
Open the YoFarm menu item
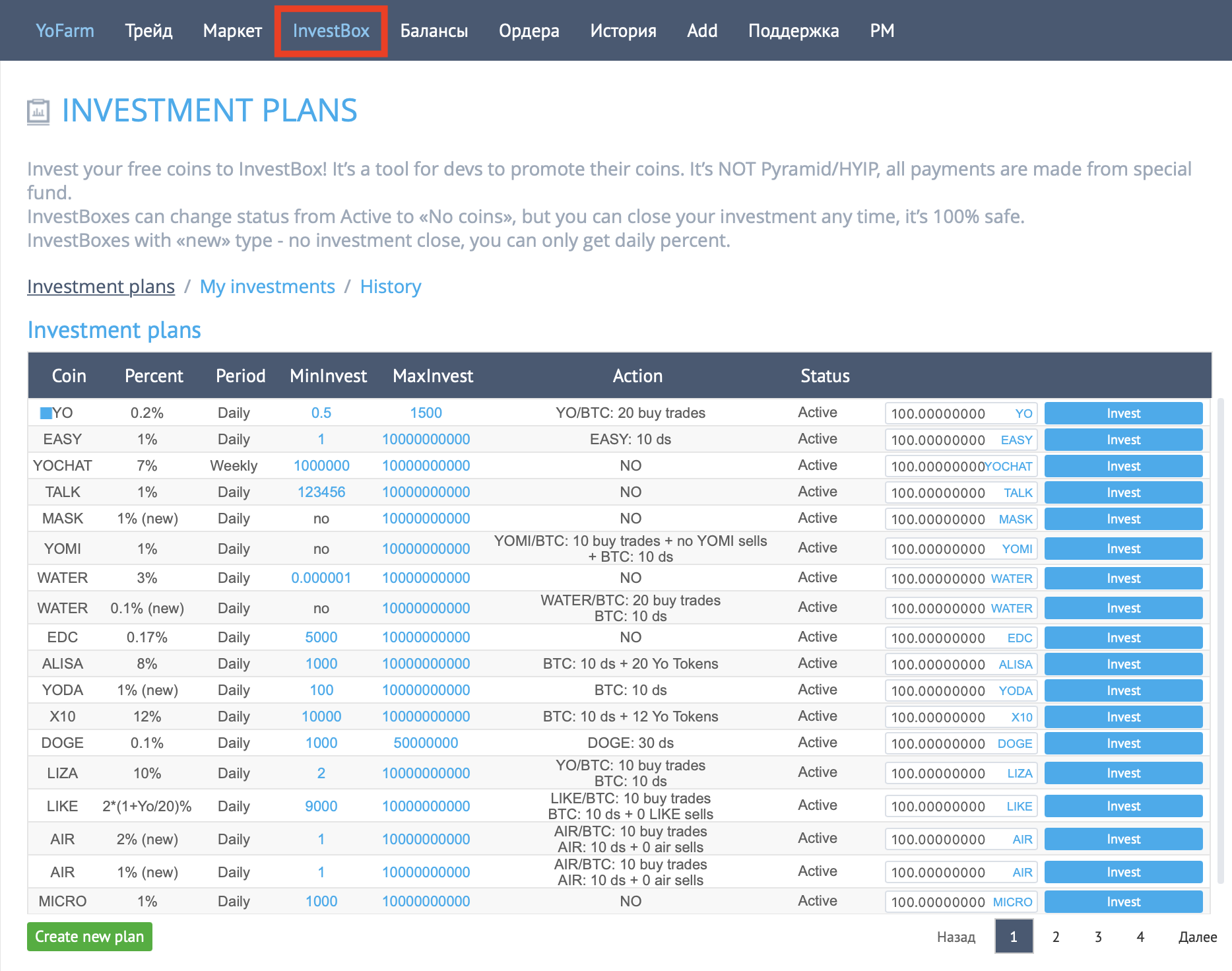(x=65, y=30)
